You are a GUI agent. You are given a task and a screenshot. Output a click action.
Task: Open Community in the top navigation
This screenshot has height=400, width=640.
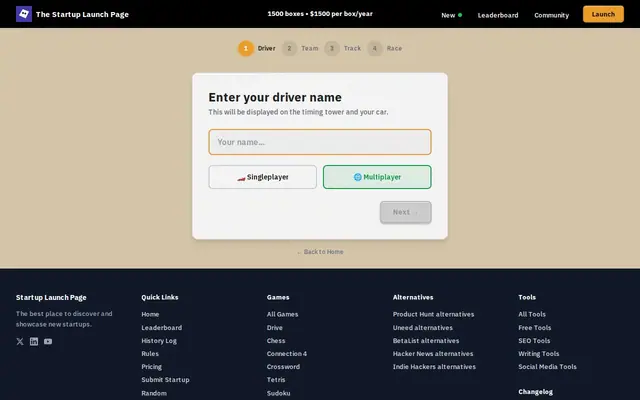tap(551, 15)
